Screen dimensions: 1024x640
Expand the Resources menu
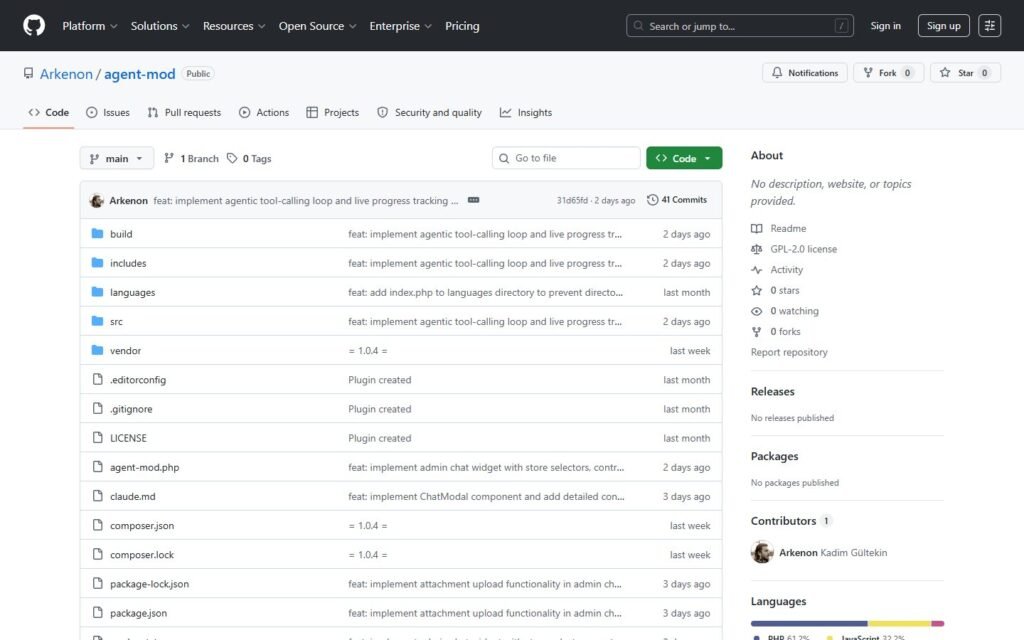[x=234, y=25]
